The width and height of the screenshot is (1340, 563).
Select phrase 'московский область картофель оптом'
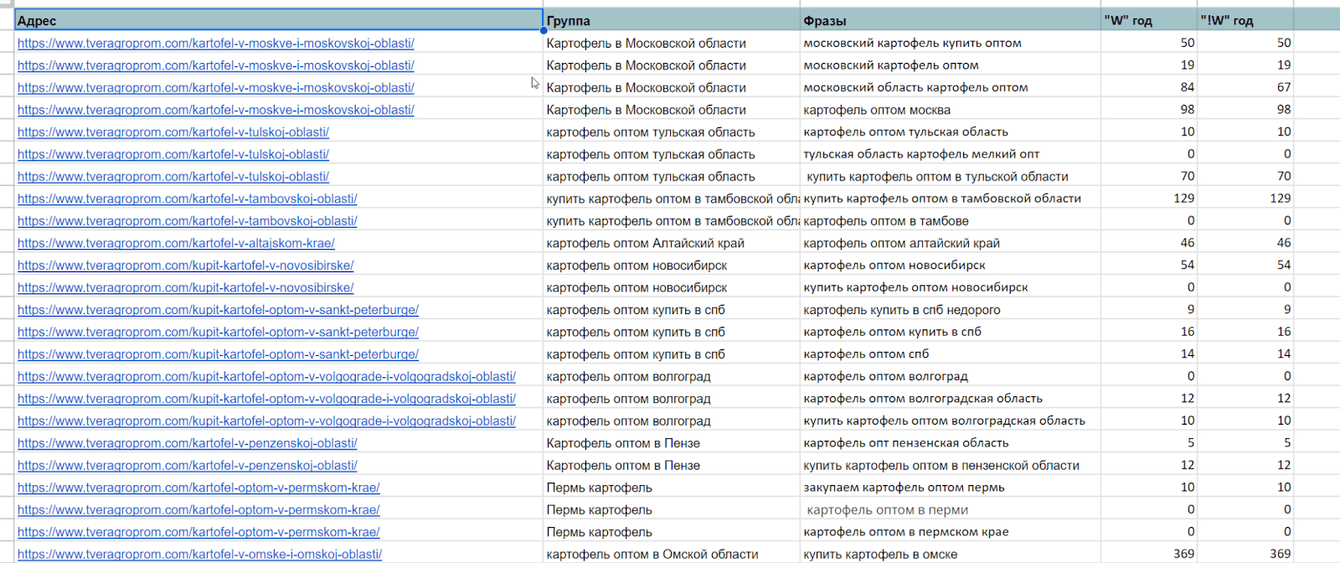[915, 87]
